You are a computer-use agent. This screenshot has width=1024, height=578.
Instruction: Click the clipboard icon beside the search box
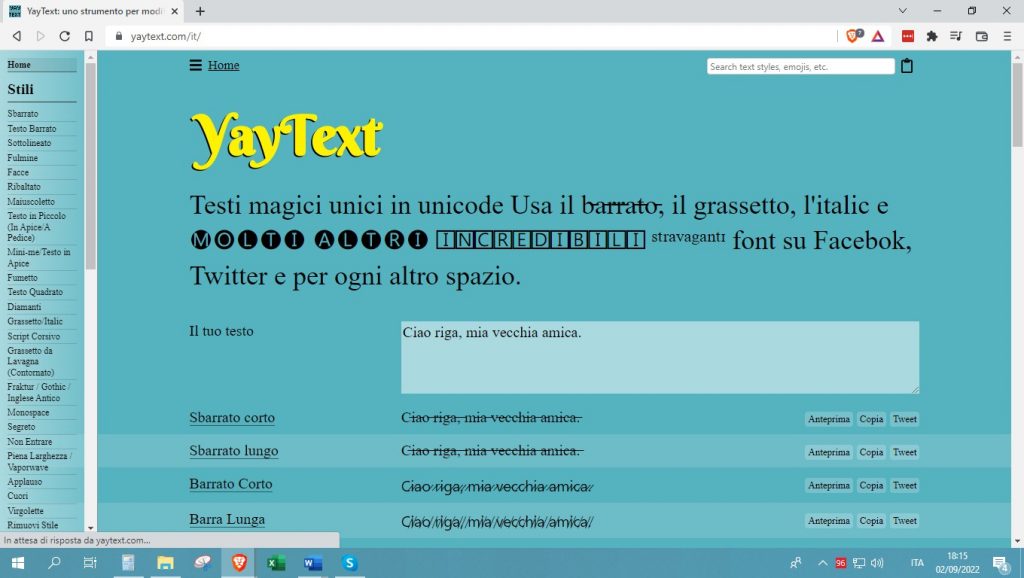pyautogui.click(x=907, y=66)
